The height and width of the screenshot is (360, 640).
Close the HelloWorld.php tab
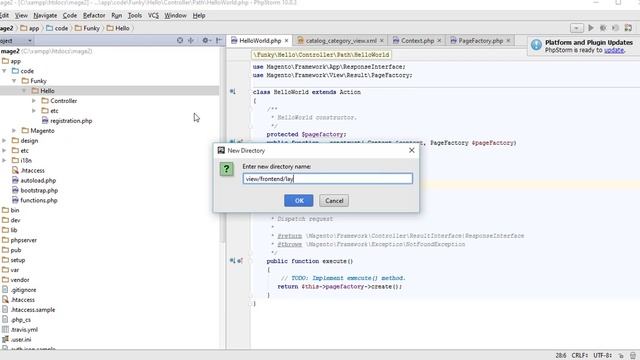[x=287, y=41]
